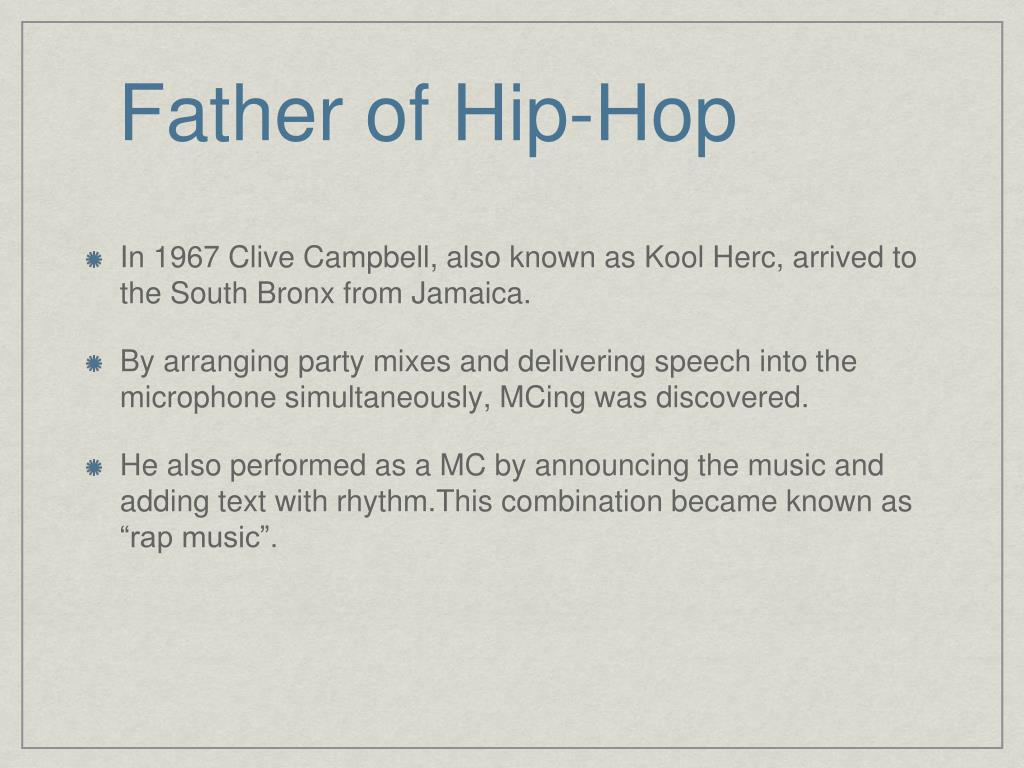This screenshot has height=768, width=1024.
Task: Click the quoted text 'rap music'
Action: pos(196,538)
